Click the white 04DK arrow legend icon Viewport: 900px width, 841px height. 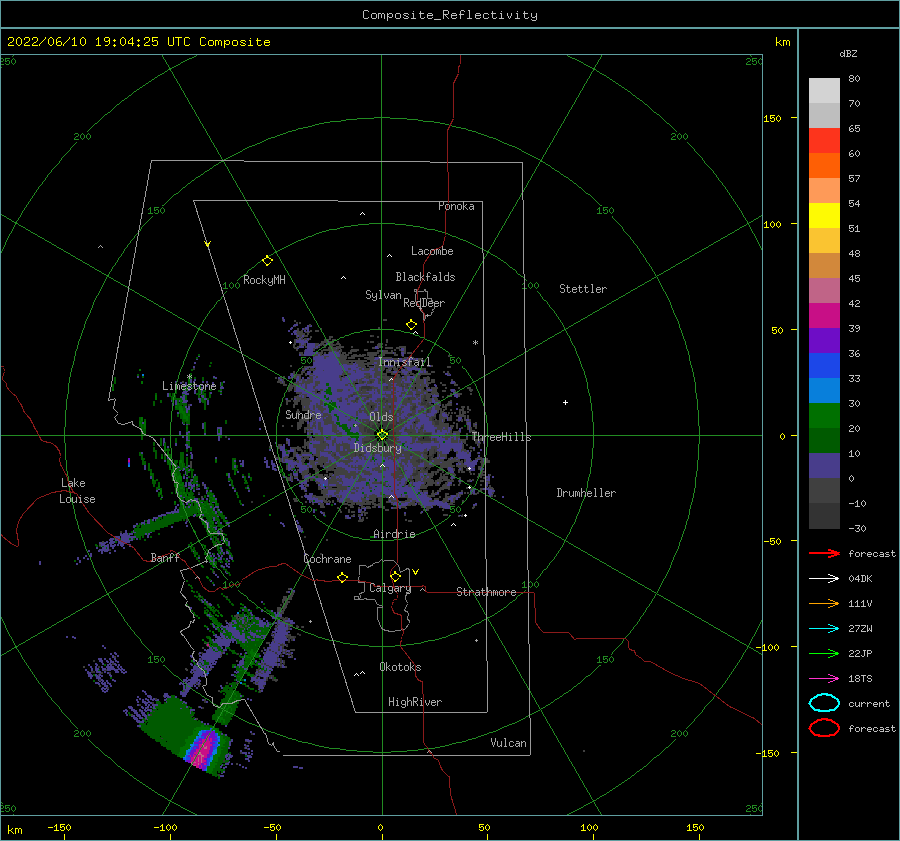click(824, 578)
